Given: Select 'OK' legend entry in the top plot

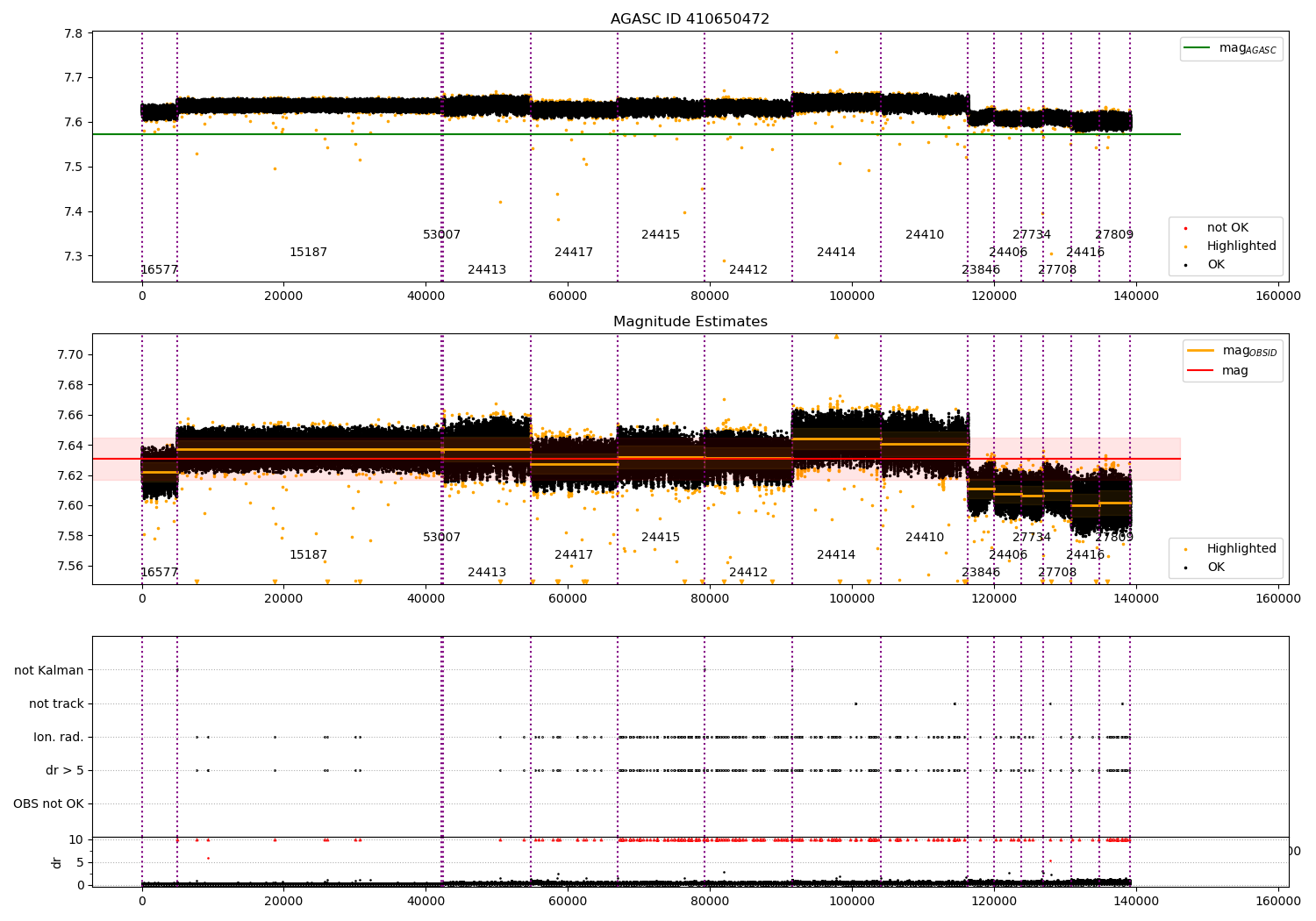Looking at the screenshot, I should [1205, 265].
